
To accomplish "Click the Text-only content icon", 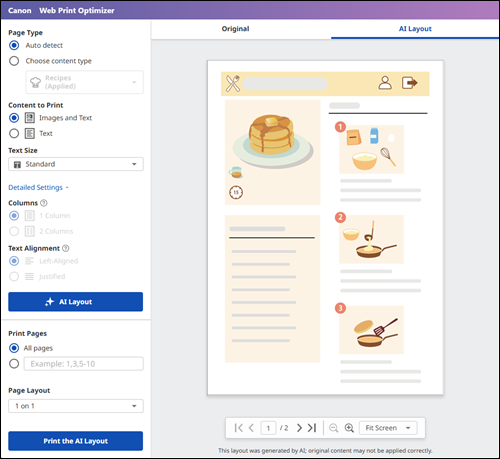I will point(30,133).
